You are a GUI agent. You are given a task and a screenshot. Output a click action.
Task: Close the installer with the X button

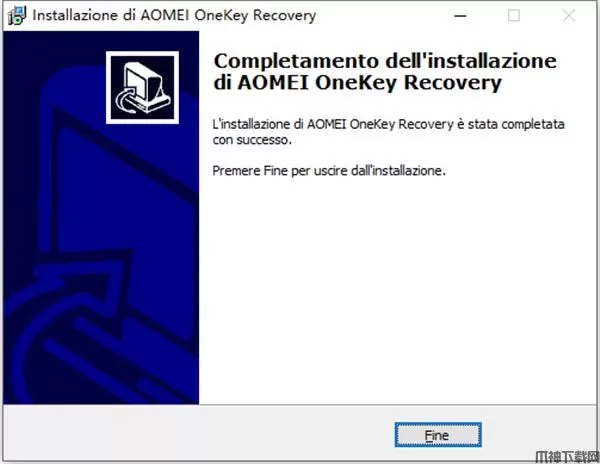pos(569,16)
